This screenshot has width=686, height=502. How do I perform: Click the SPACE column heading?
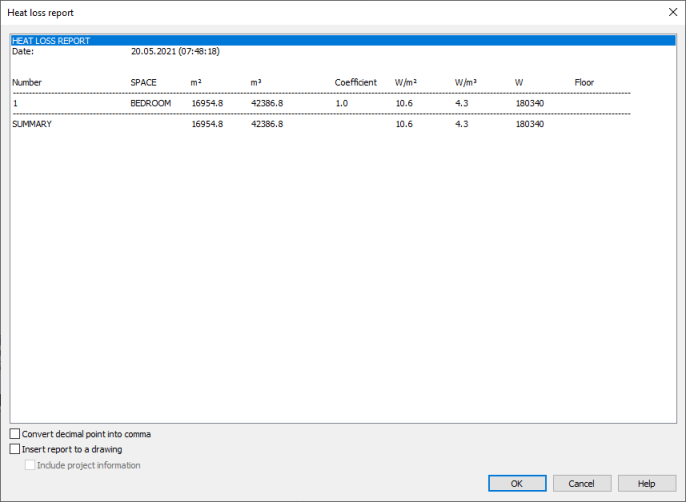point(144,82)
